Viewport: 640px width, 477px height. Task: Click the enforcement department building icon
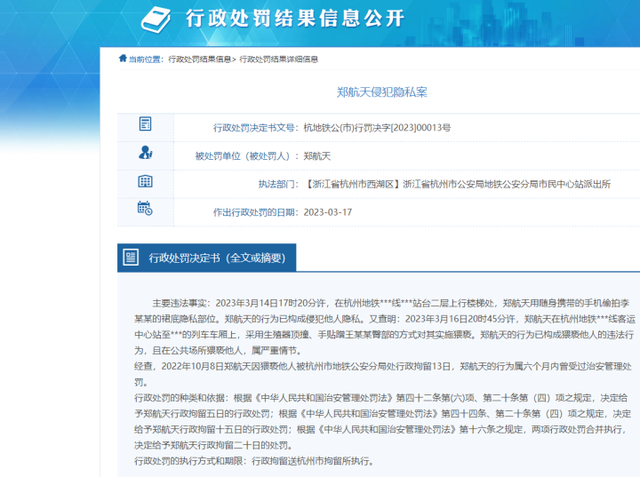[x=145, y=181]
